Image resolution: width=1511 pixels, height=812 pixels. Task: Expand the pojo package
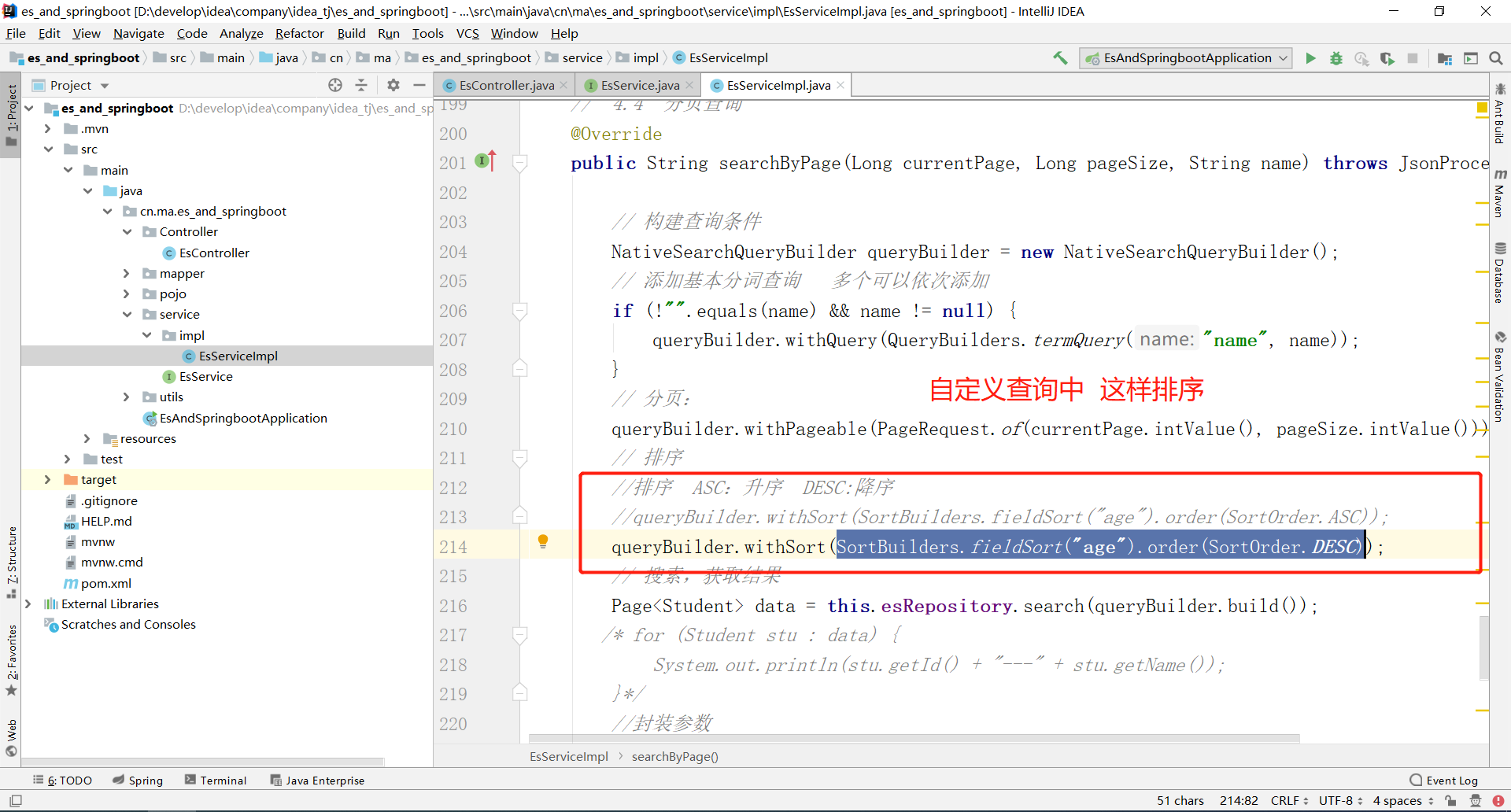(x=126, y=293)
